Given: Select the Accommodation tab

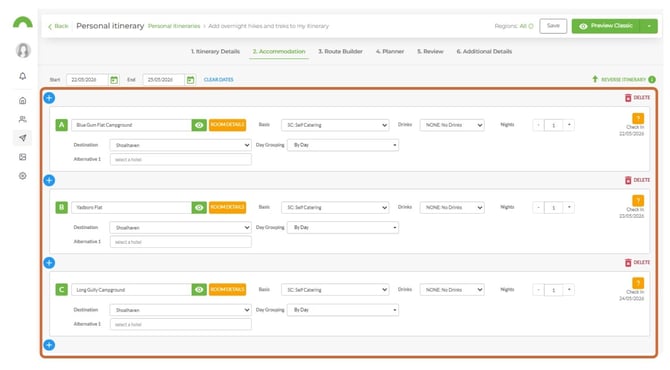Looking at the screenshot, I should 279,51.
